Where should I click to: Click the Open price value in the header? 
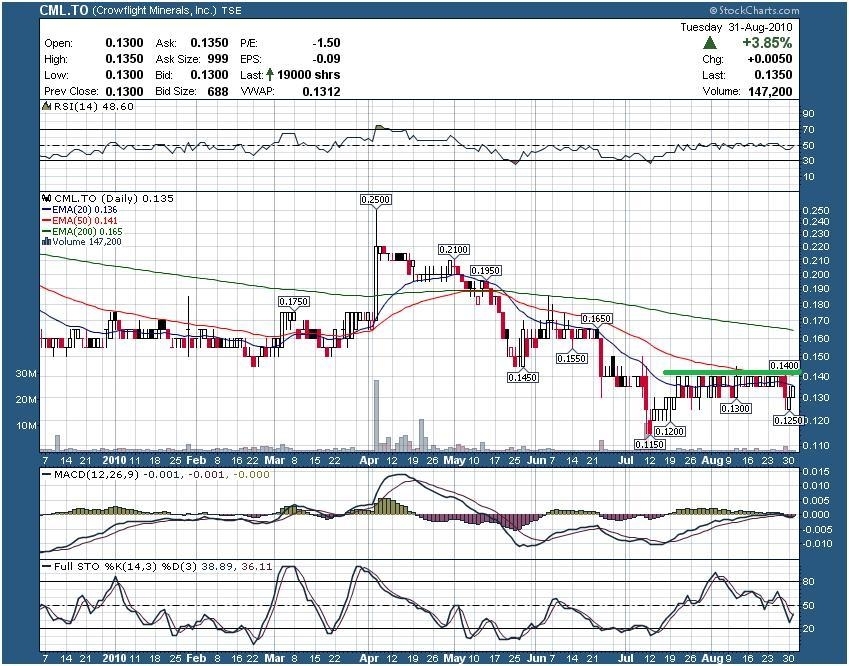pos(125,43)
